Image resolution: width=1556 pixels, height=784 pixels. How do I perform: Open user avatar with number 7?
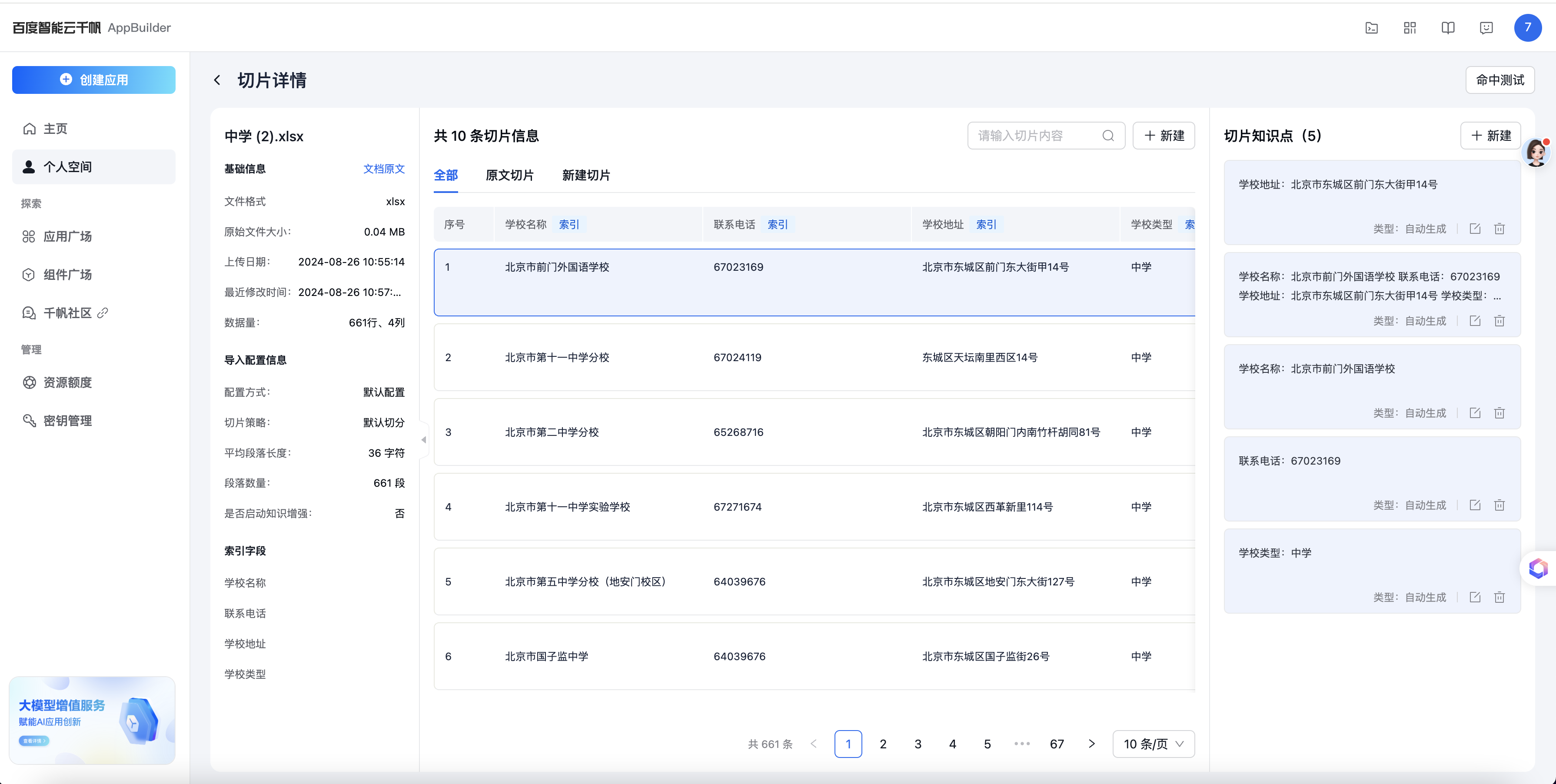click(1528, 28)
